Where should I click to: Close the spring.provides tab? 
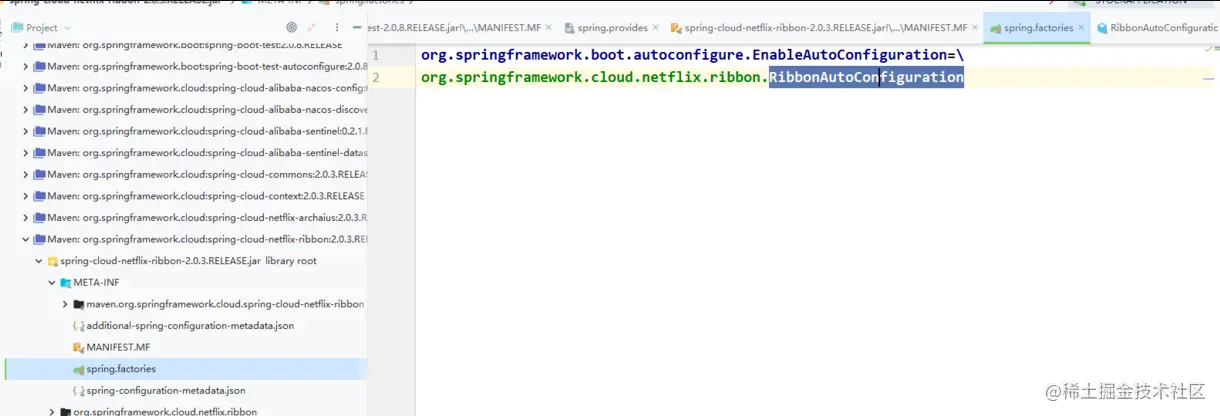click(656, 28)
